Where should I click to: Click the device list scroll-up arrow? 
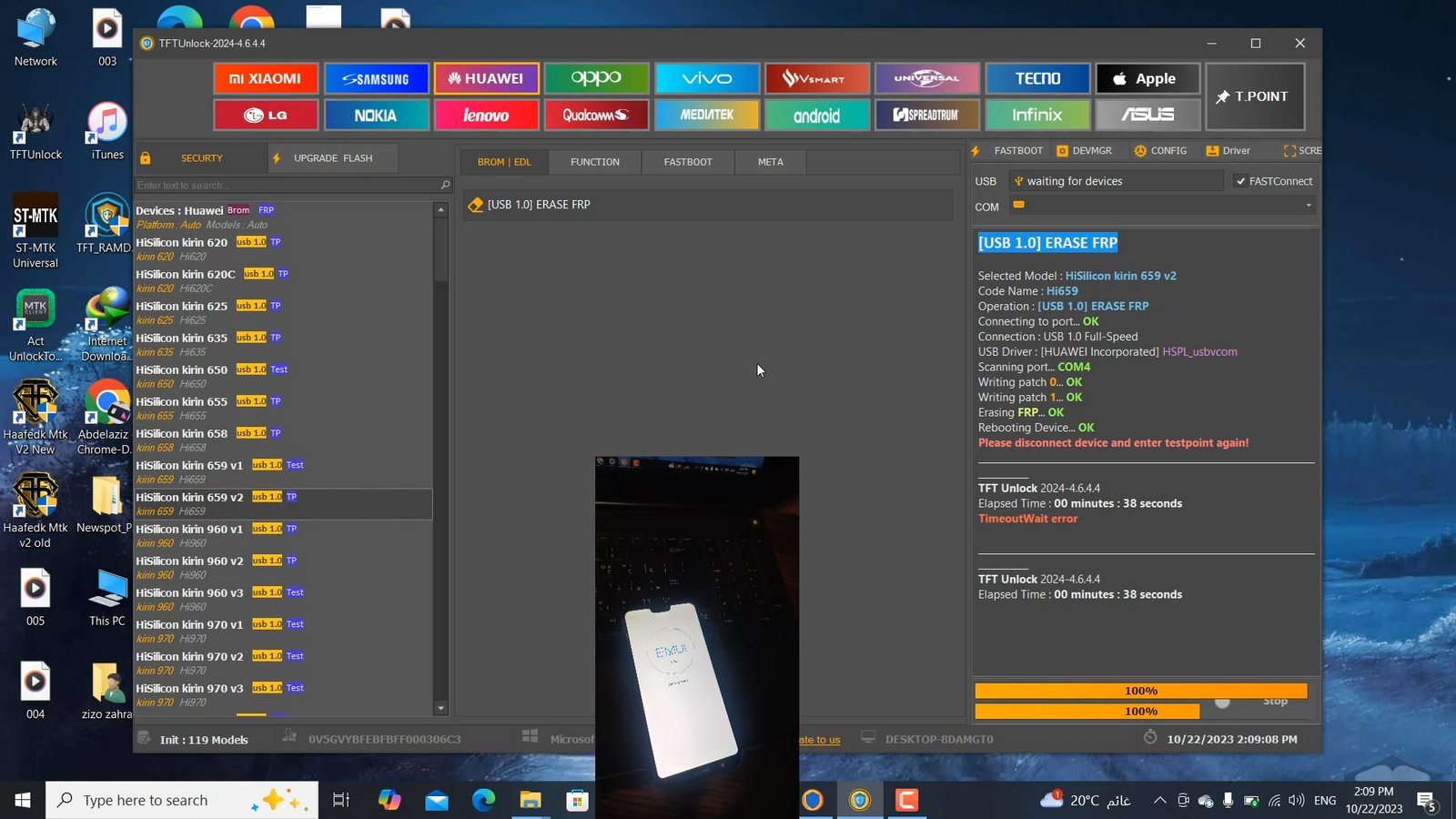(441, 210)
